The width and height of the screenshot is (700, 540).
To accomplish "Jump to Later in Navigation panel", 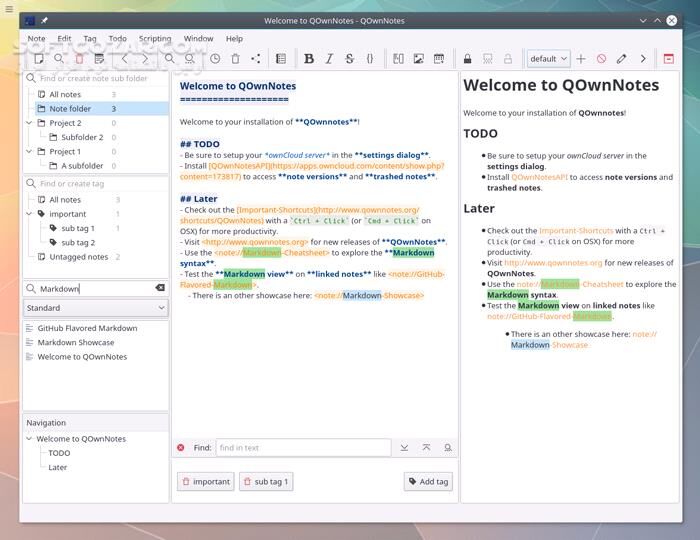I will click(58, 467).
